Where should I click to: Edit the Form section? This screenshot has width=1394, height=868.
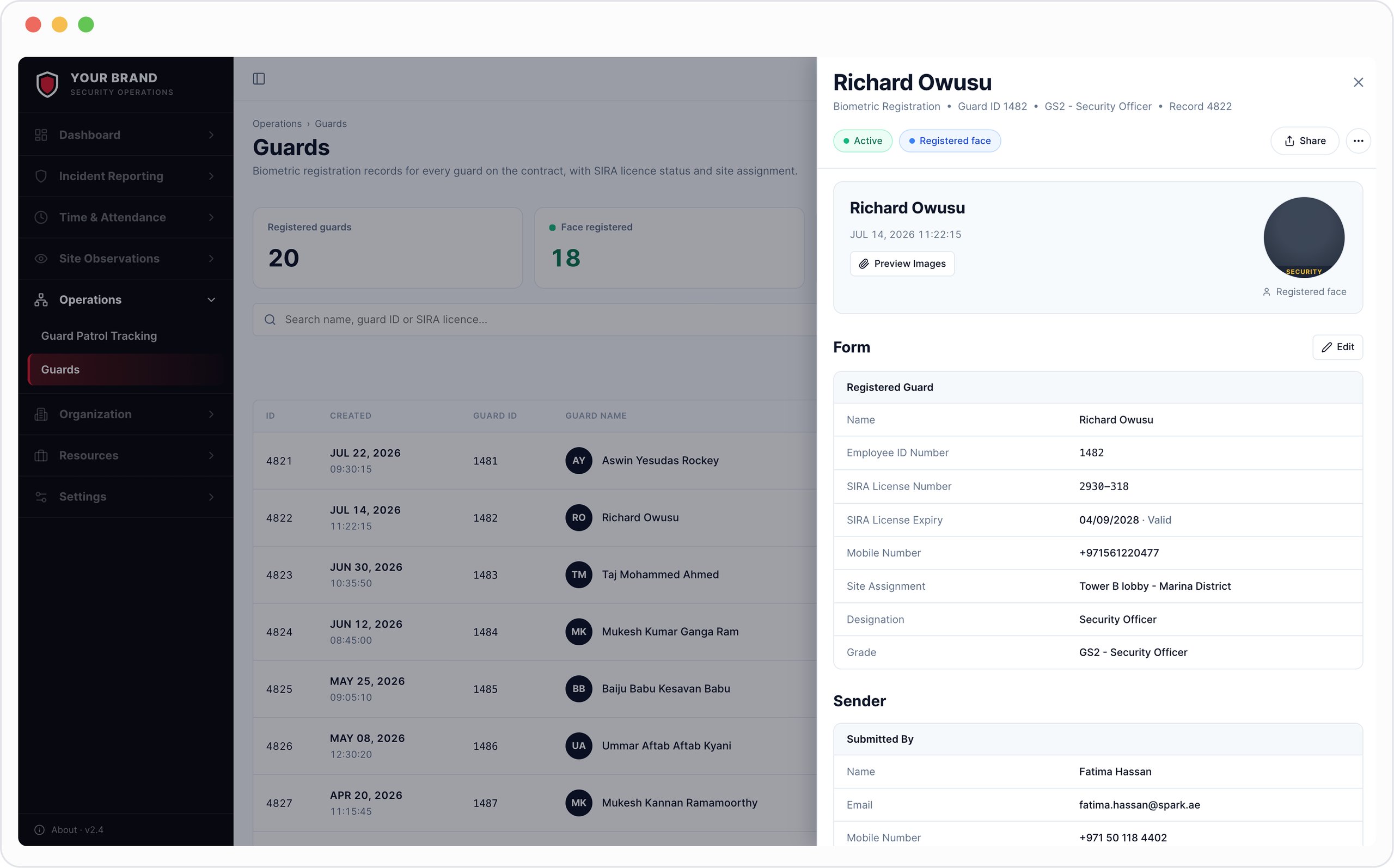pyautogui.click(x=1337, y=347)
